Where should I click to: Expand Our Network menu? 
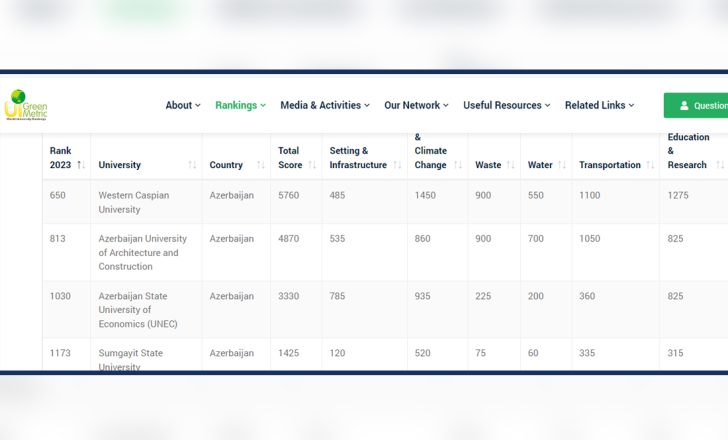click(x=416, y=105)
